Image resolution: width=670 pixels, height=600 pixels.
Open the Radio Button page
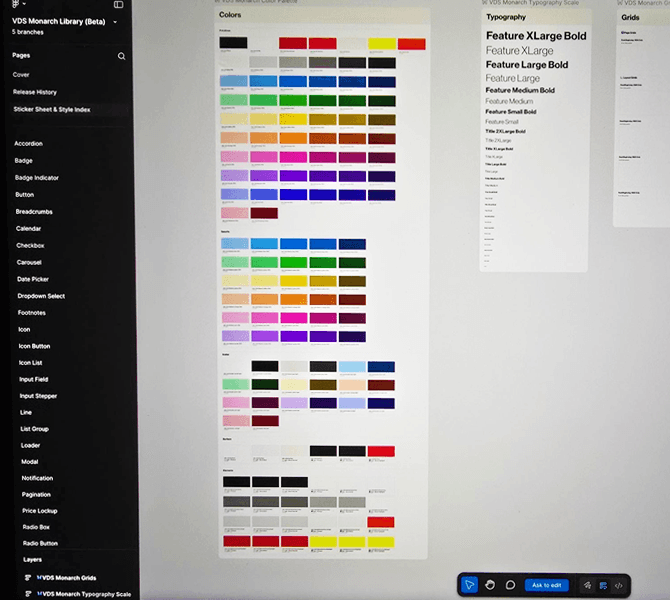(x=40, y=543)
